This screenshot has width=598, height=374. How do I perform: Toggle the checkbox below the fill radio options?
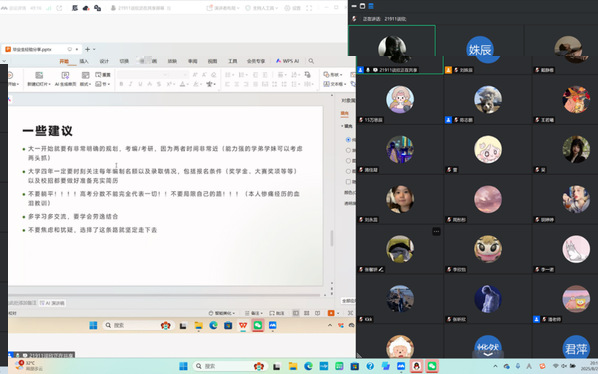point(348,182)
